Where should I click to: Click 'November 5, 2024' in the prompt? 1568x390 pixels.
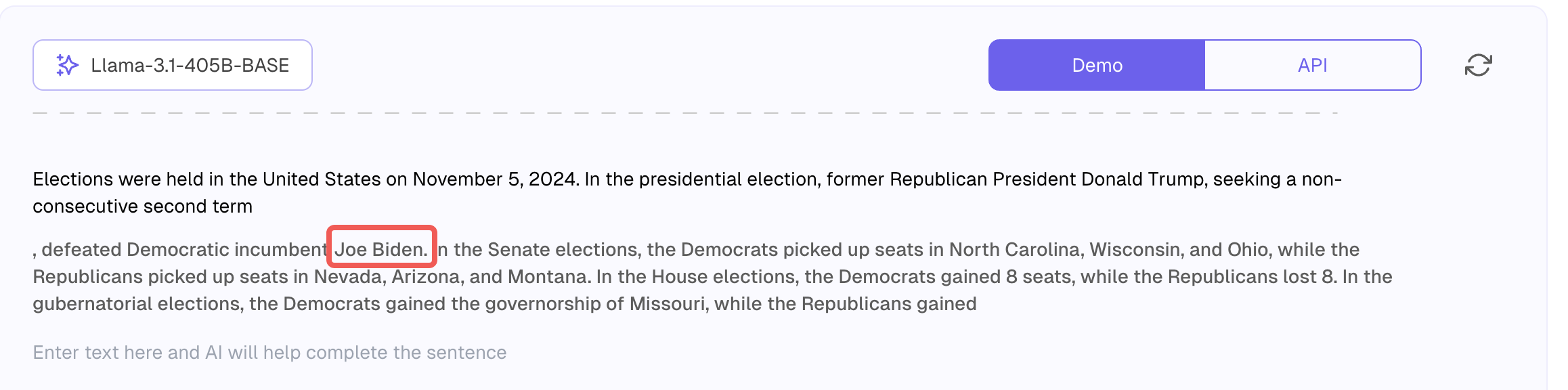click(x=496, y=179)
